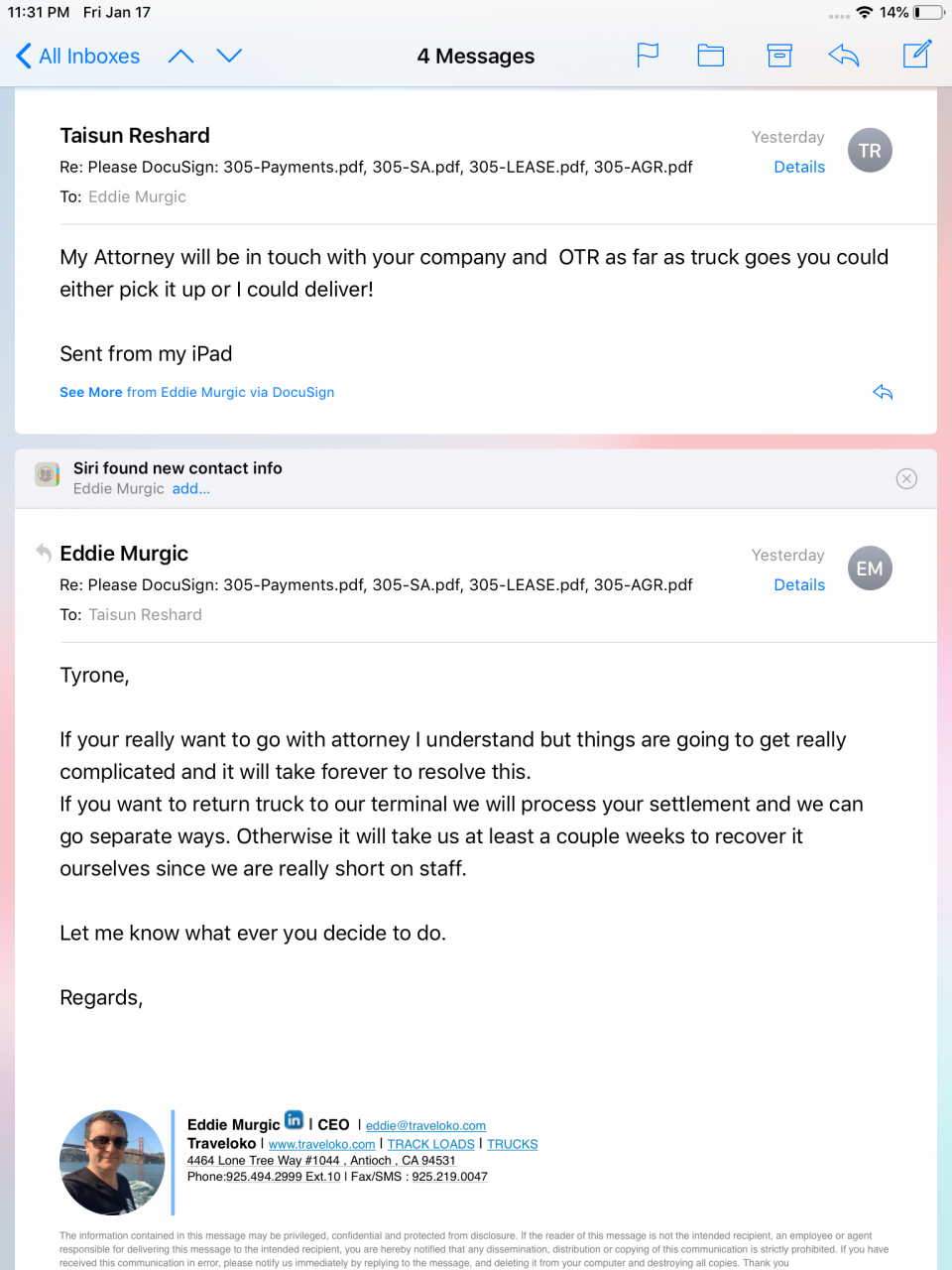
Task: Go back to All Inboxes
Action: click(x=78, y=56)
